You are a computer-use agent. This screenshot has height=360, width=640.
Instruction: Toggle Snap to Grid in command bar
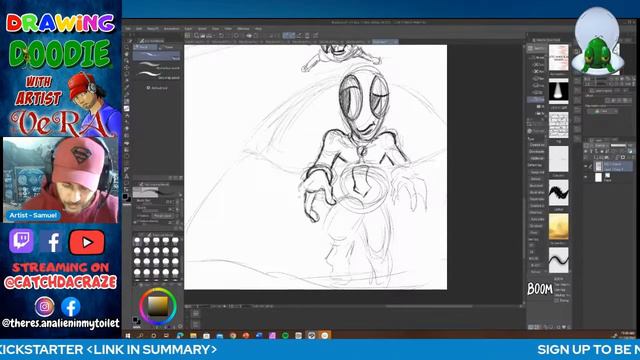click(x=299, y=36)
